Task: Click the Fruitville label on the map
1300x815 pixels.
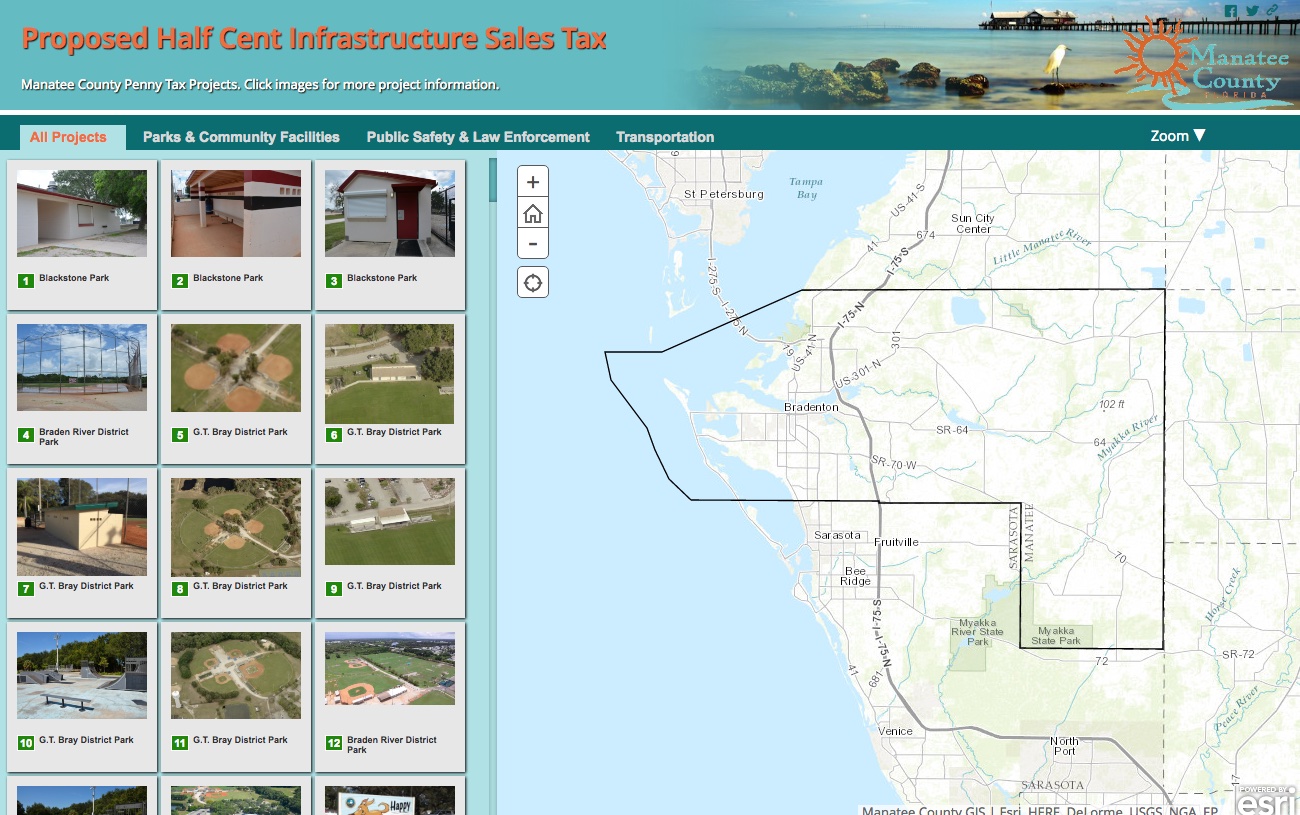Action: point(896,542)
